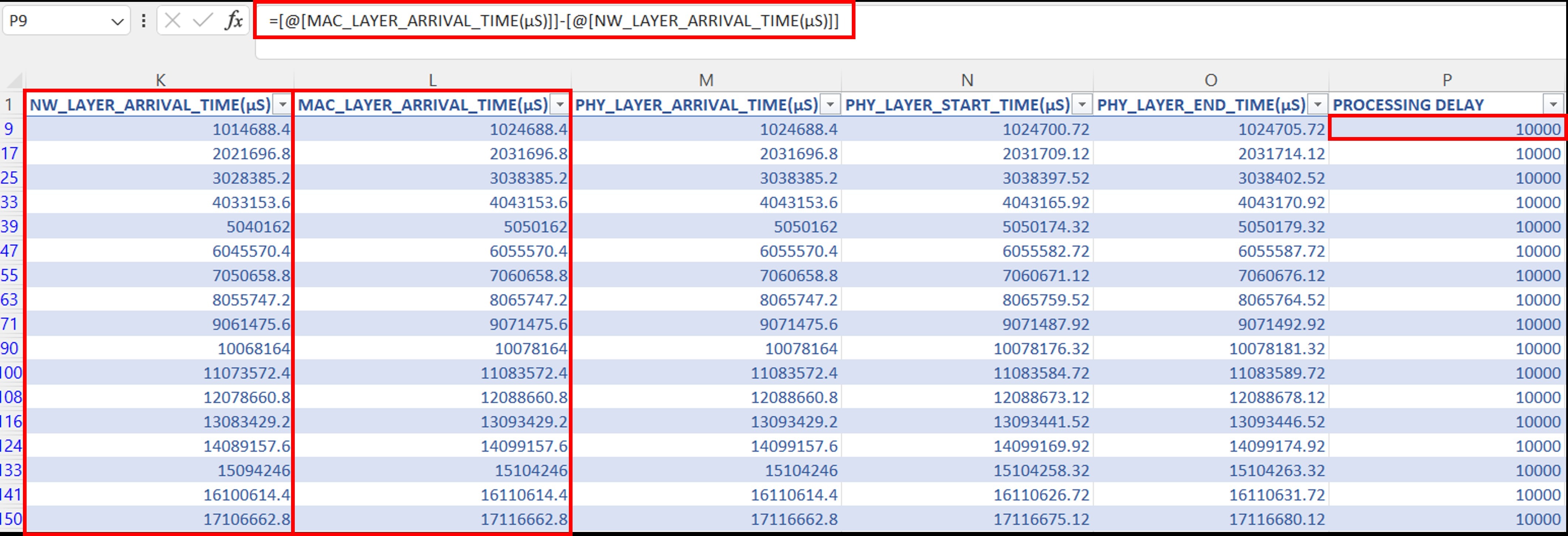Viewport: 1568px width, 536px height.
Task: Click cell with value 11083584.72
Action: coord(967,372)
